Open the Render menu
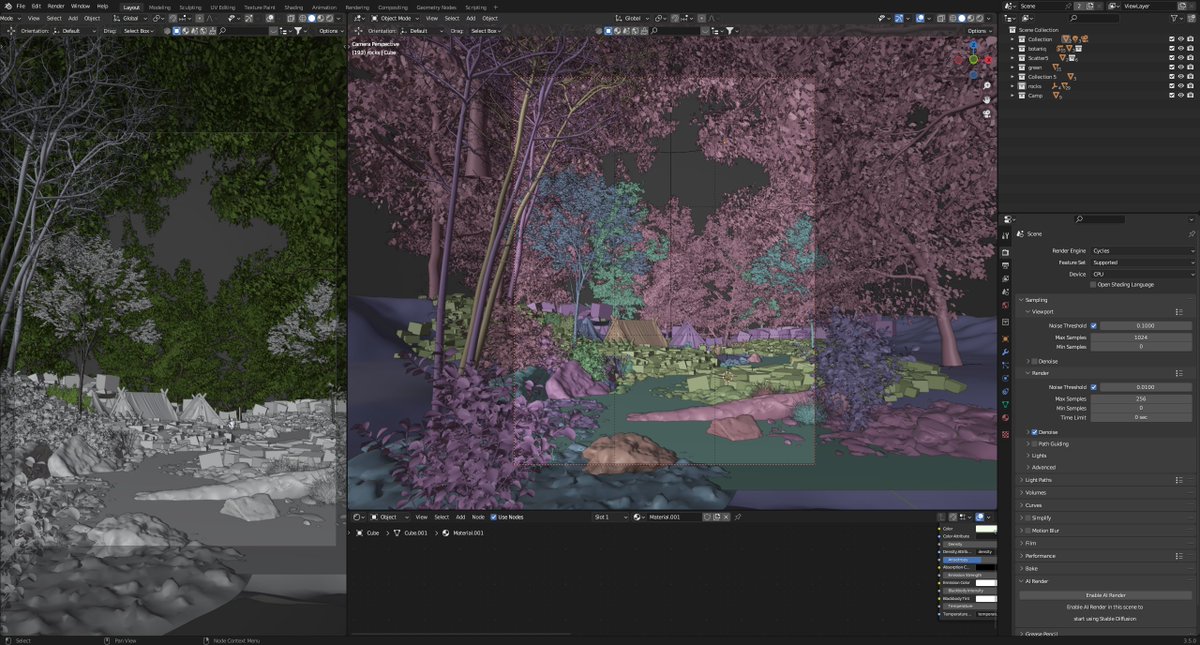Screen dimensions: 1200x645 point(56,6)
